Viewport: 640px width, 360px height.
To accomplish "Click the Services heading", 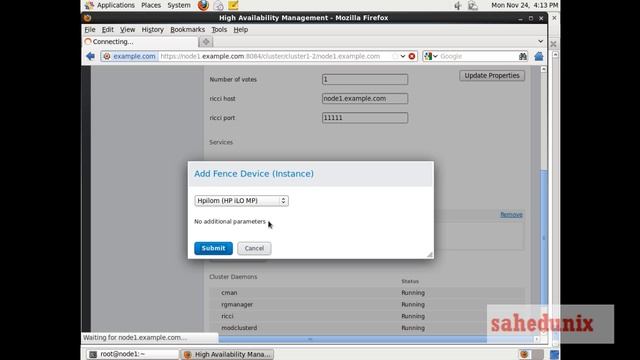I will (x=221, y=142).
